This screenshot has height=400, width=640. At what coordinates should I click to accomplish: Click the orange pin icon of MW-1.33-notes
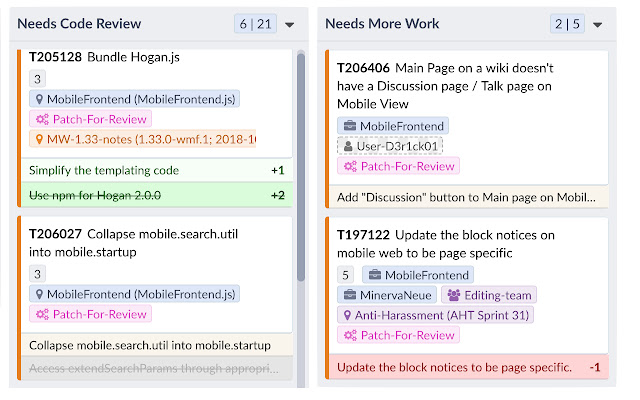[39, 139]
